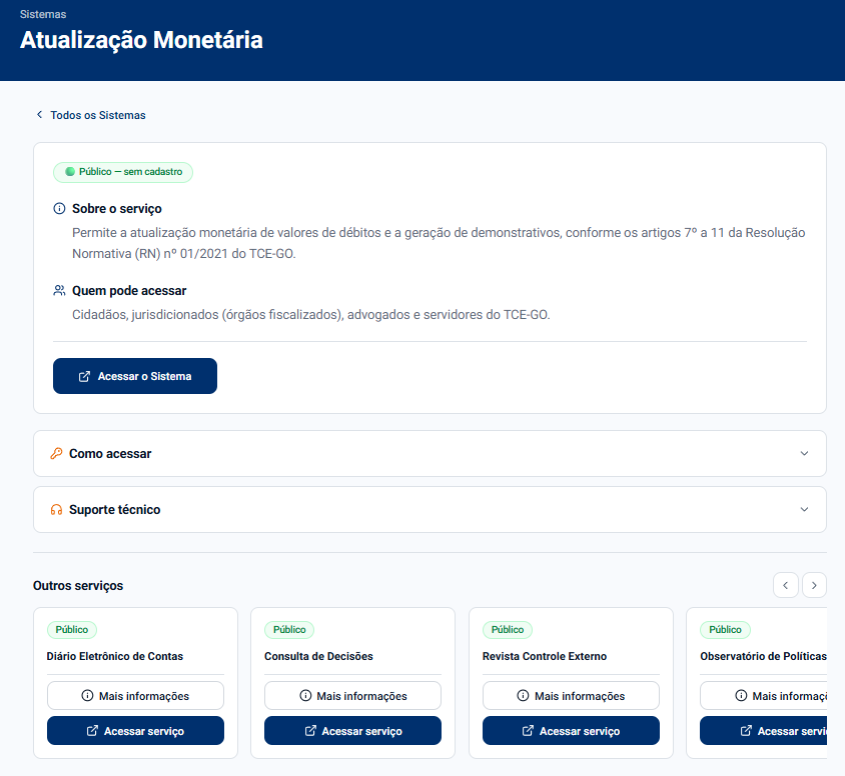Expand the Suporte técnico section chevron
845x776 pixels.
point(804,510)
